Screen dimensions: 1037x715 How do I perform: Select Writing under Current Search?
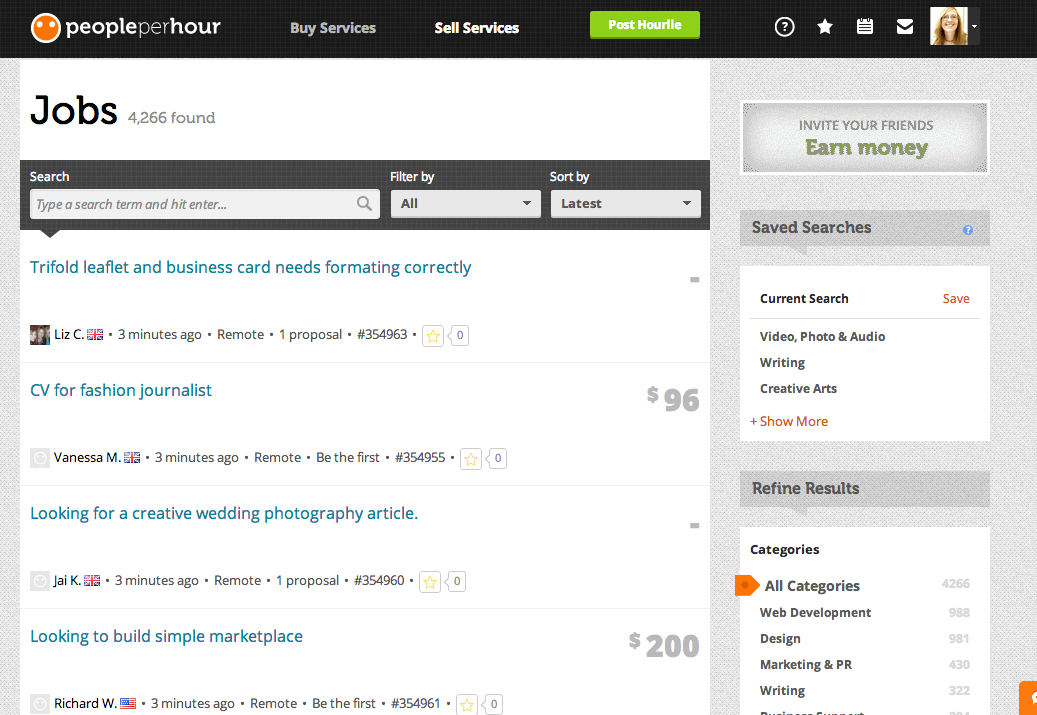coord(782,362)
